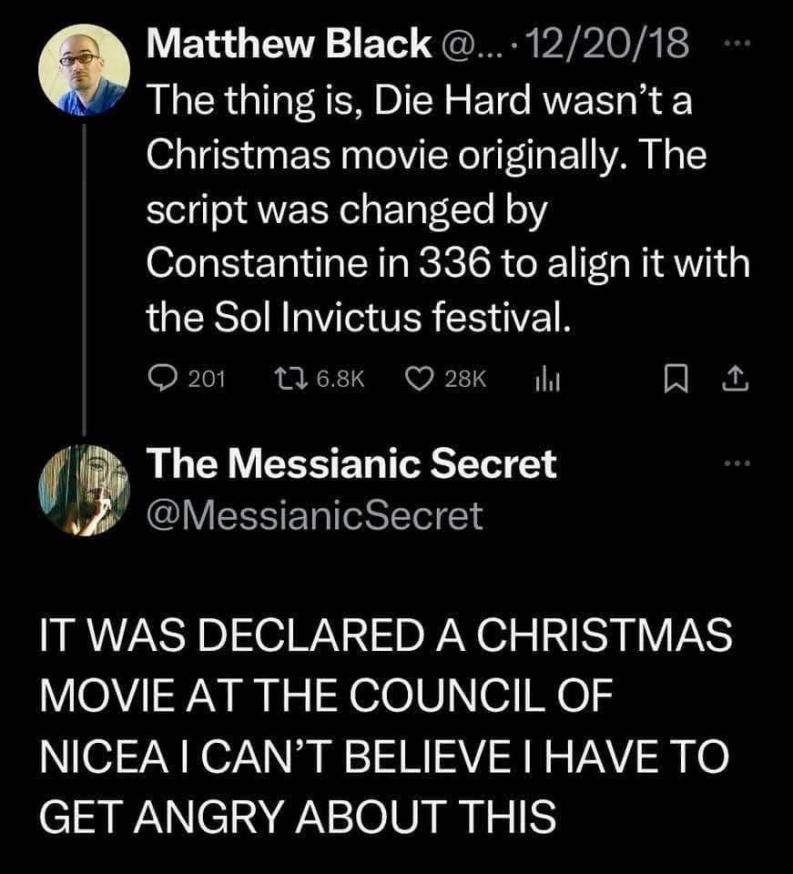Click the reply speech bubble icon

(x=162, y=377)
